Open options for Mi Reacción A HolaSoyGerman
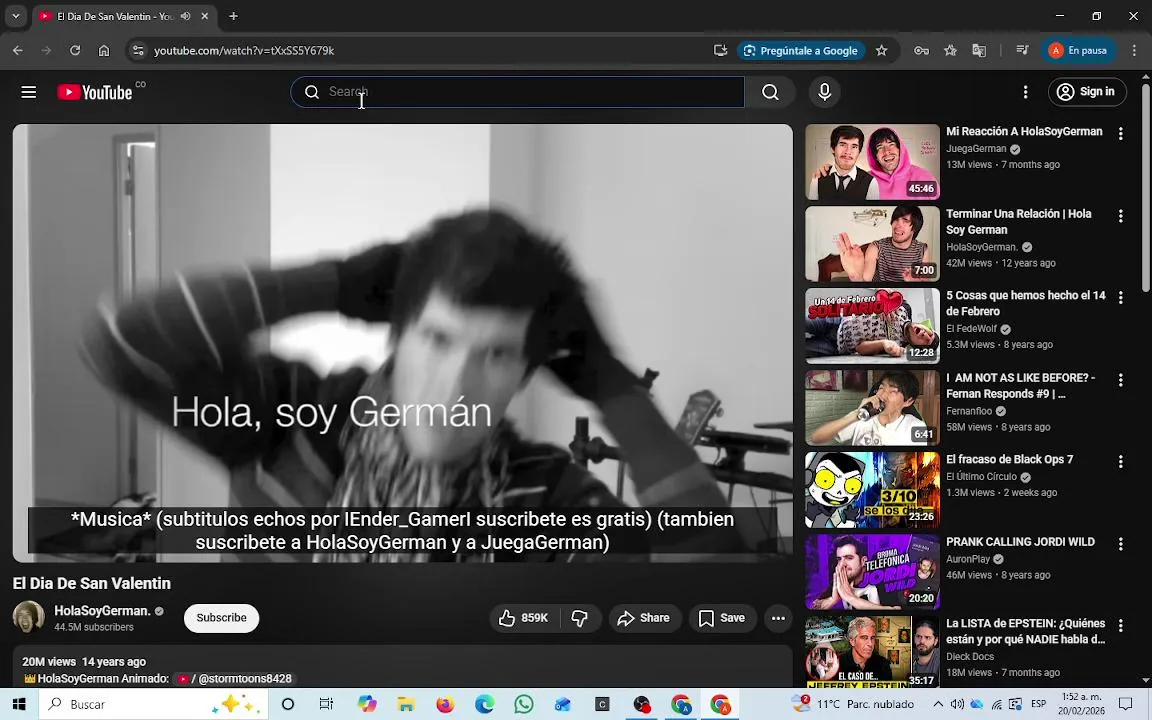 pos(1120,134)
